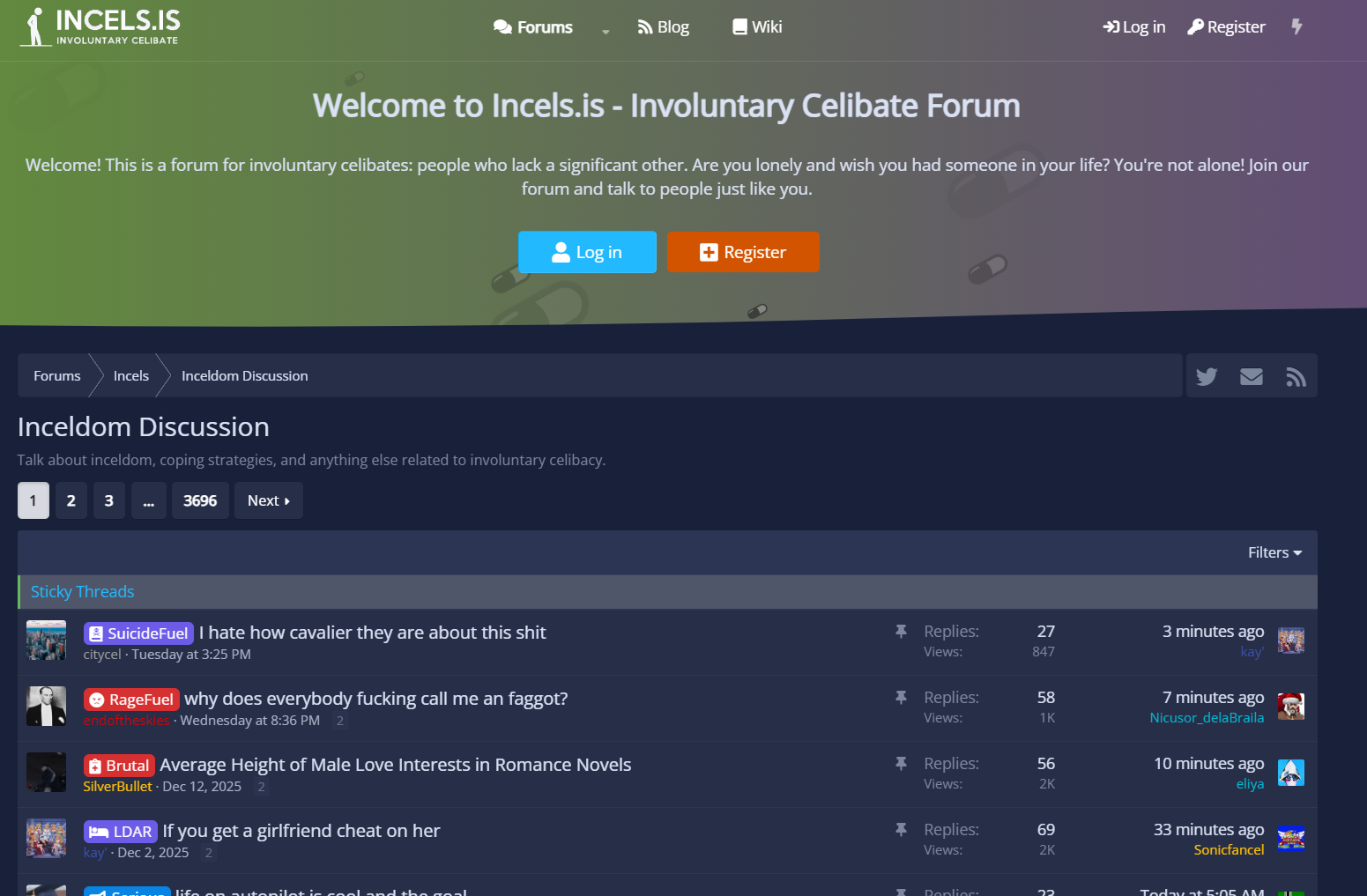This screenshot has width=1367, height=896.
Task: Open 'Average Height of Male Love Interests' thread
Action: click(396, 765)
